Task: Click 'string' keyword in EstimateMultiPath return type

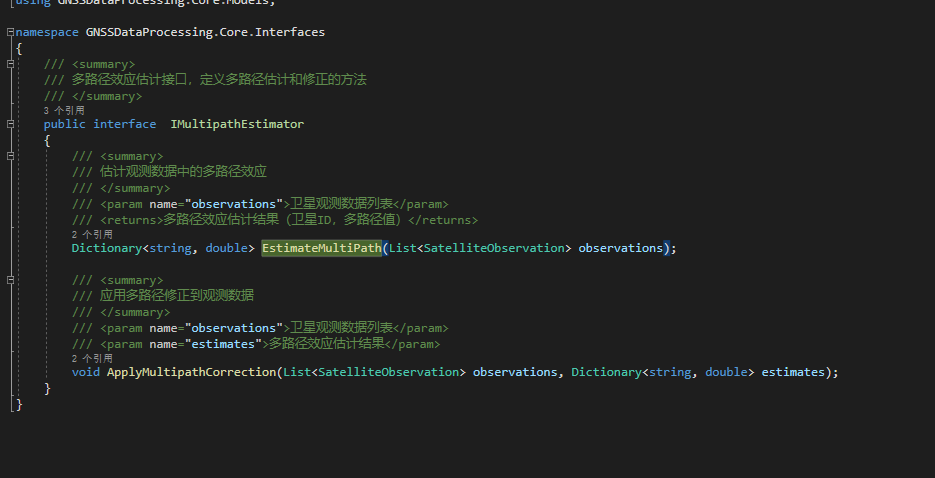Action: tap(171, 248)
